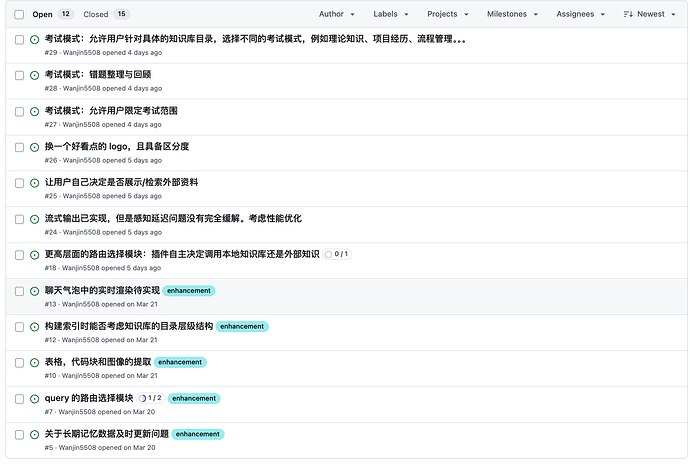The width and height of the screenshot is (690, 467).
Task: Open the issue query 的路由选择模块
Action: 89,398
